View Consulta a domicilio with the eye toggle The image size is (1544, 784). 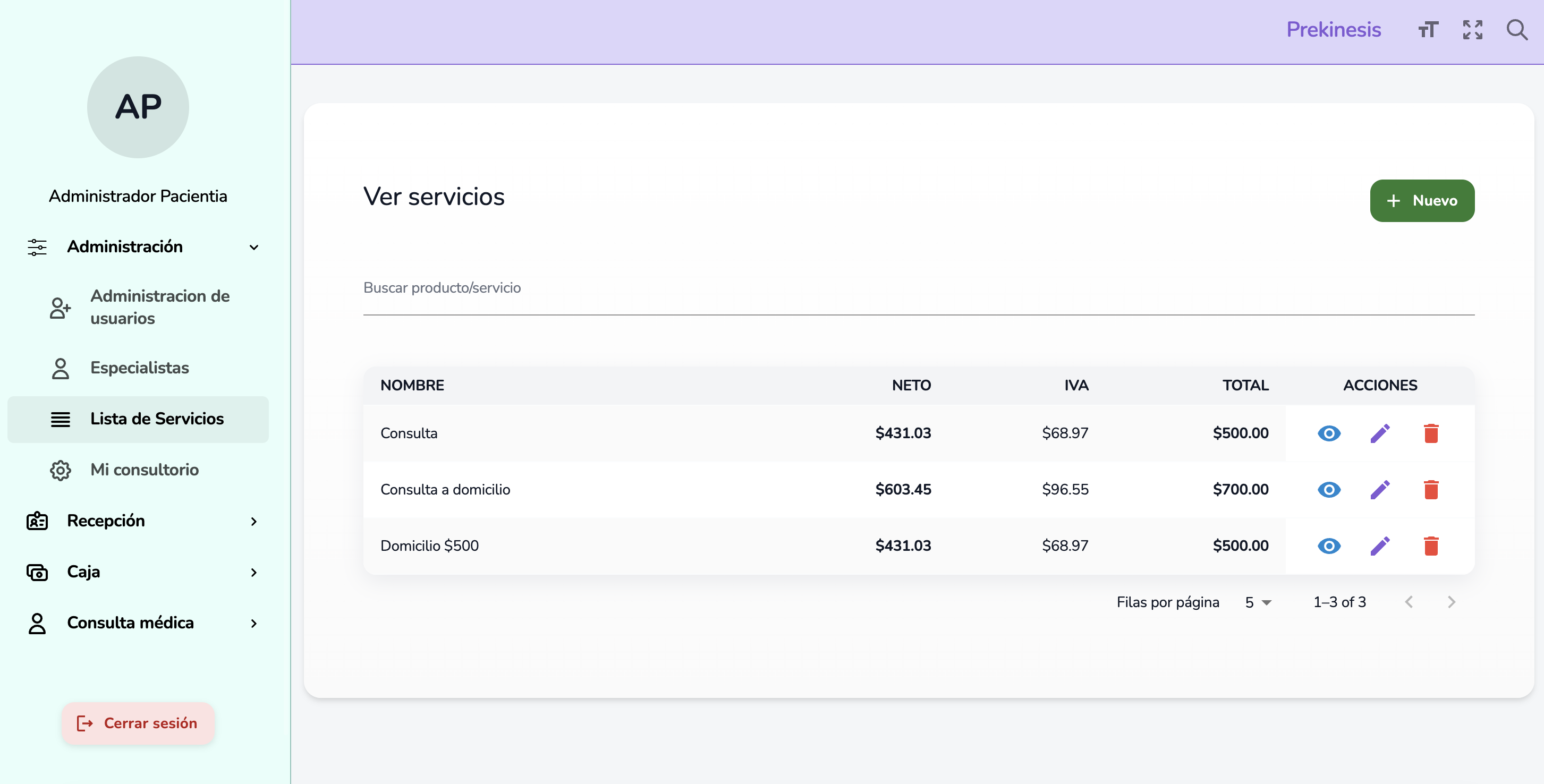tap(1329, 489)
